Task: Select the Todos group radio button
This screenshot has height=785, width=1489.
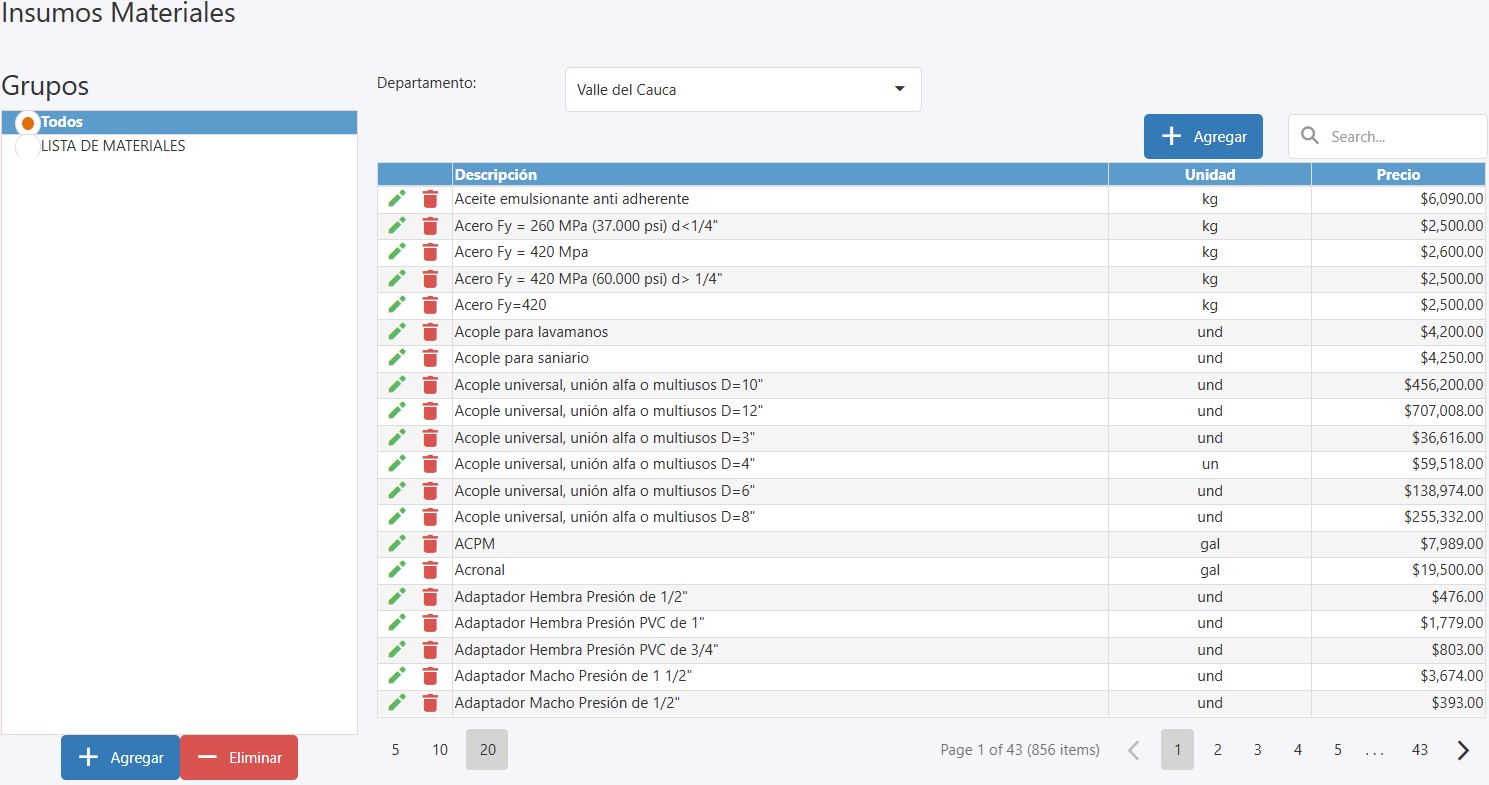Action: click(x=28, y=123)
